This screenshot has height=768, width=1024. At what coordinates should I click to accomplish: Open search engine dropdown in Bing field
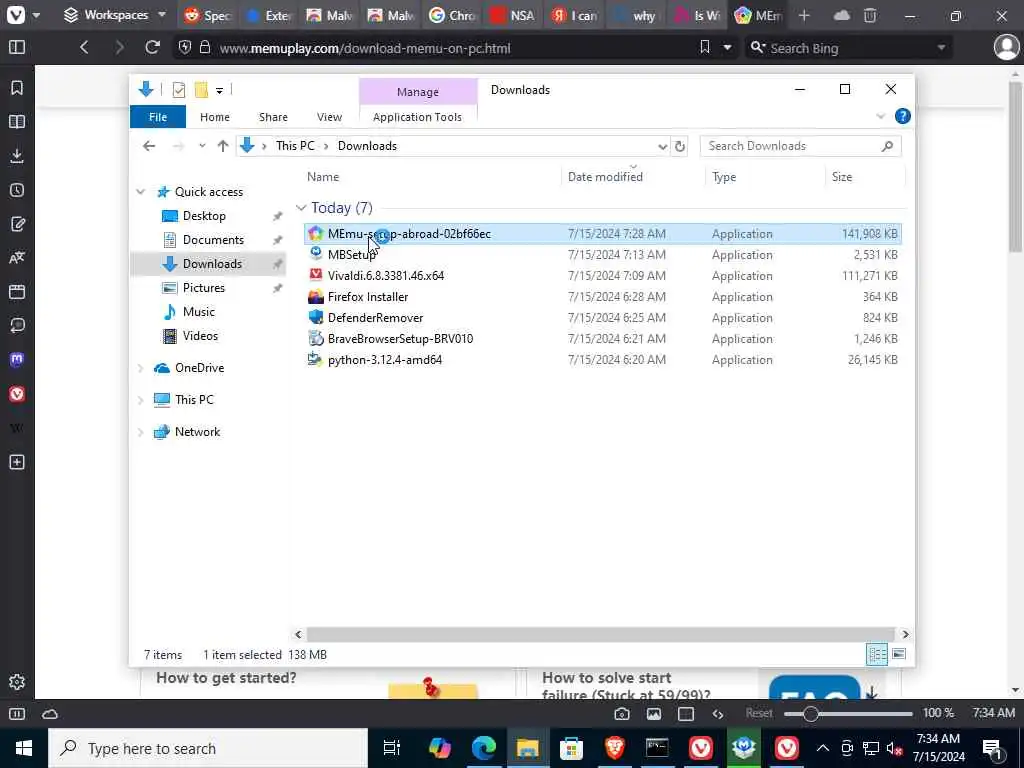coord(941,48)
